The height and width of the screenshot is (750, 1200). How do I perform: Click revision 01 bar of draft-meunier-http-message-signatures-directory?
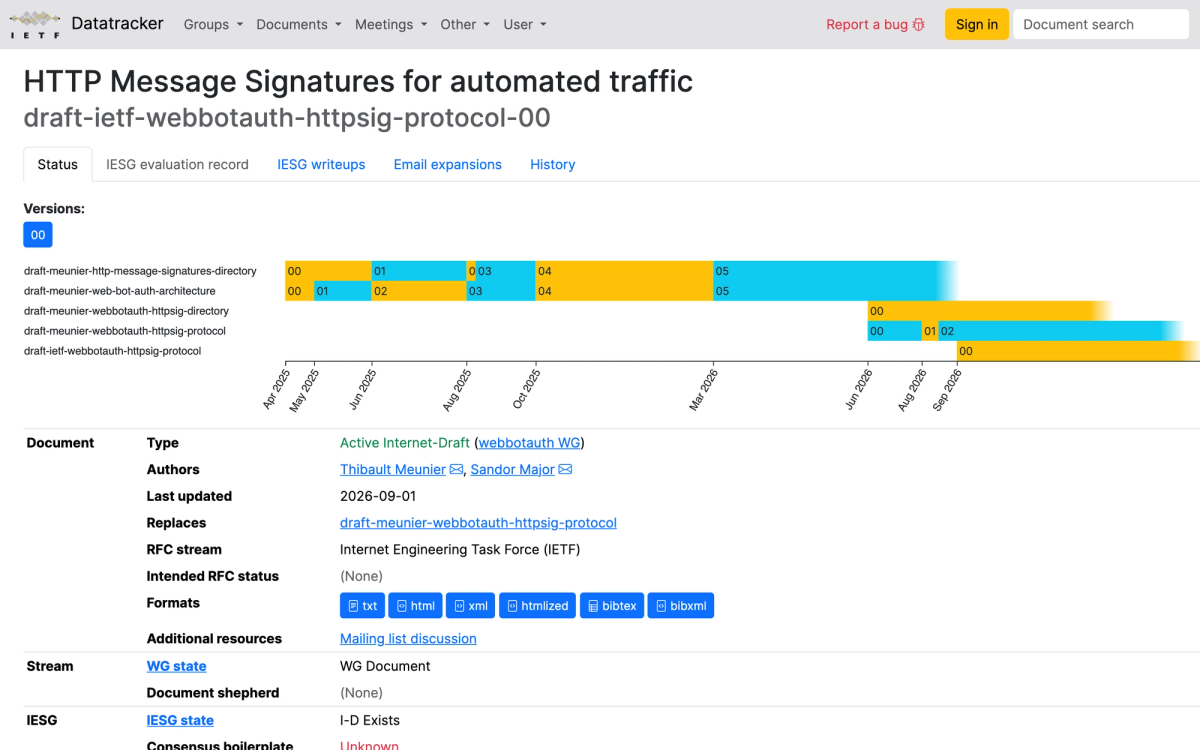tap(419, 271)
